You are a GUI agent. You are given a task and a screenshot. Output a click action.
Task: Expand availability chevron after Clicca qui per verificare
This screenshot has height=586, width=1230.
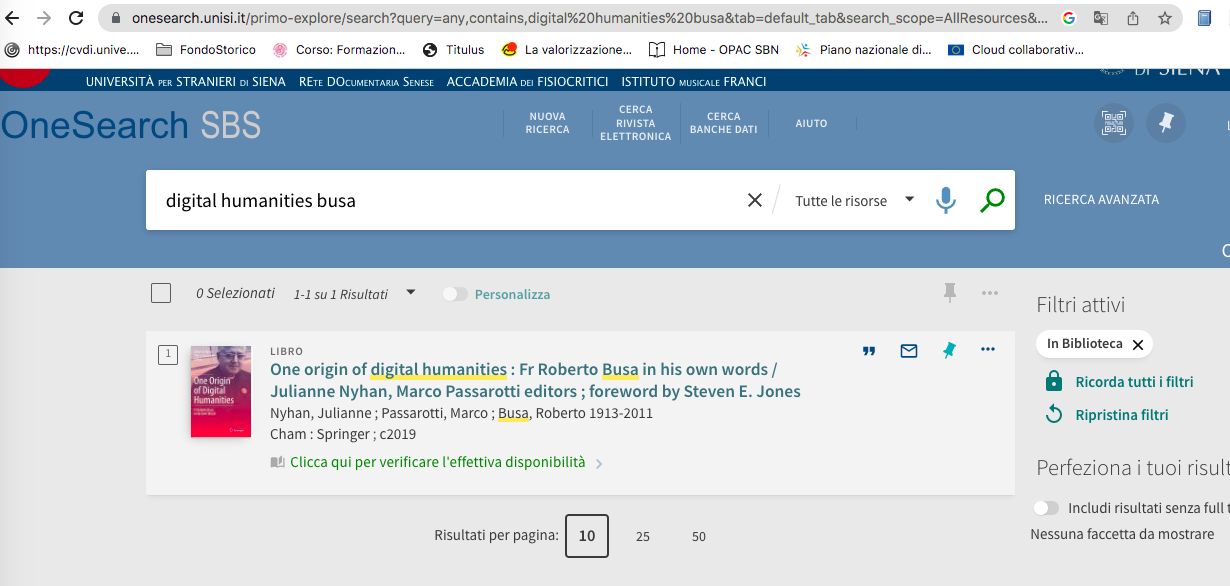tap(599, 463)
